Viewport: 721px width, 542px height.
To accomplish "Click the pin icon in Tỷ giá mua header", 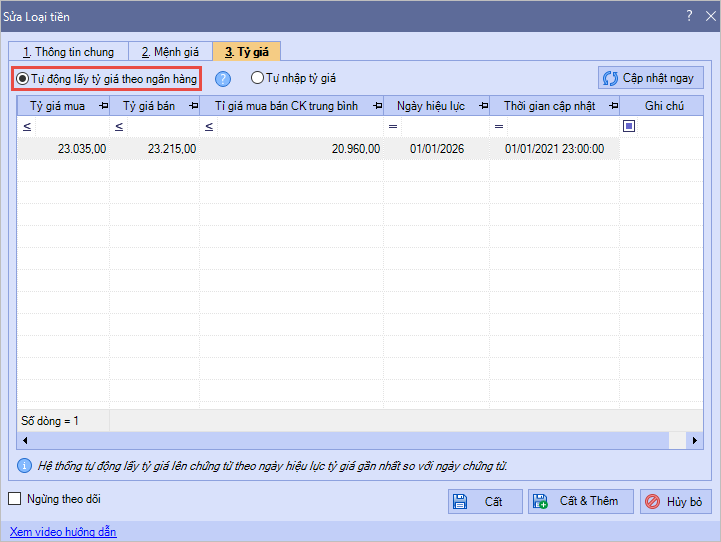I will [102, 105].
